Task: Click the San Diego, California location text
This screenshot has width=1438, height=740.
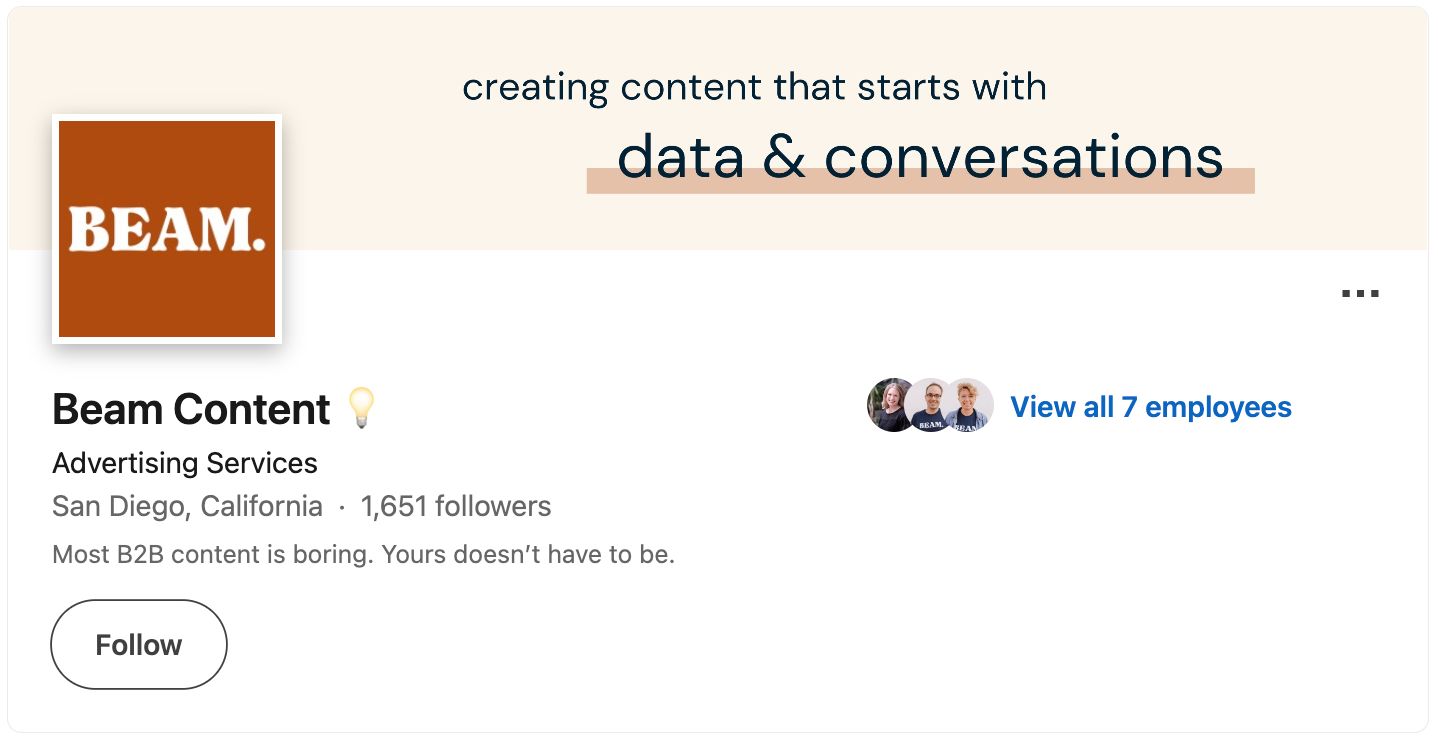Action: click(x=187, y=507)
